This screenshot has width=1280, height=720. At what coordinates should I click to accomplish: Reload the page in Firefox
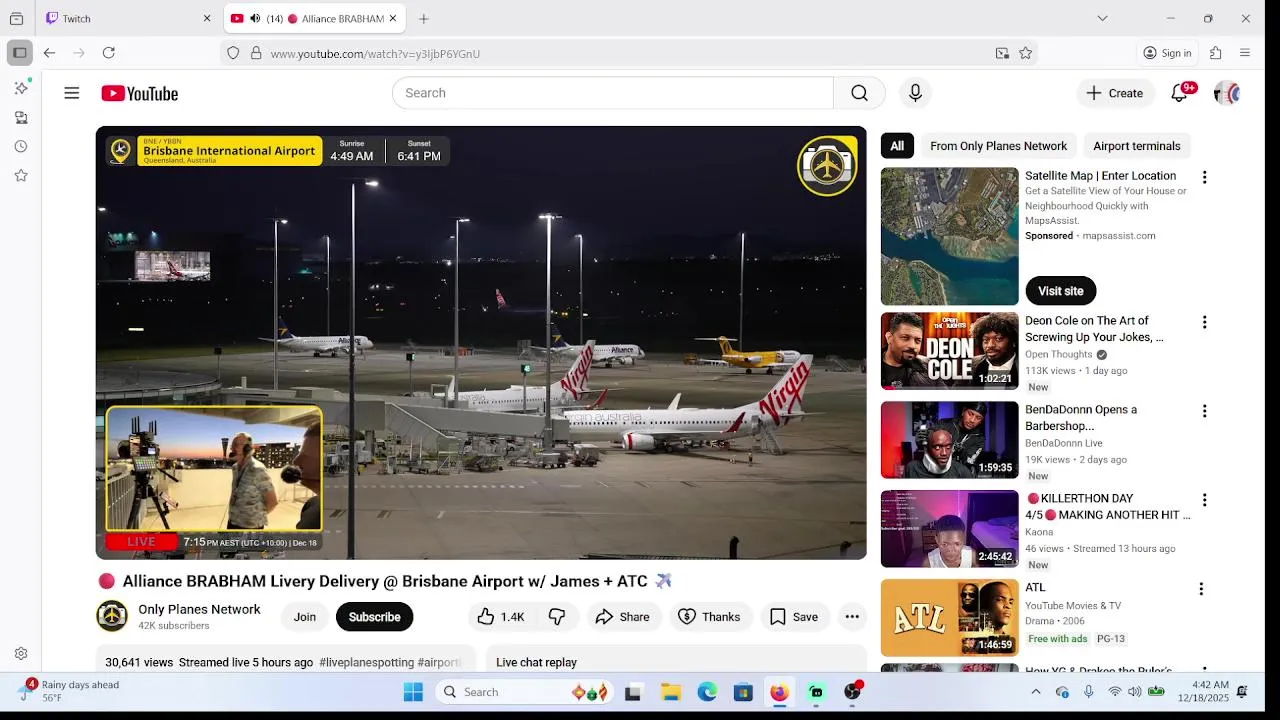click(109, 53)
